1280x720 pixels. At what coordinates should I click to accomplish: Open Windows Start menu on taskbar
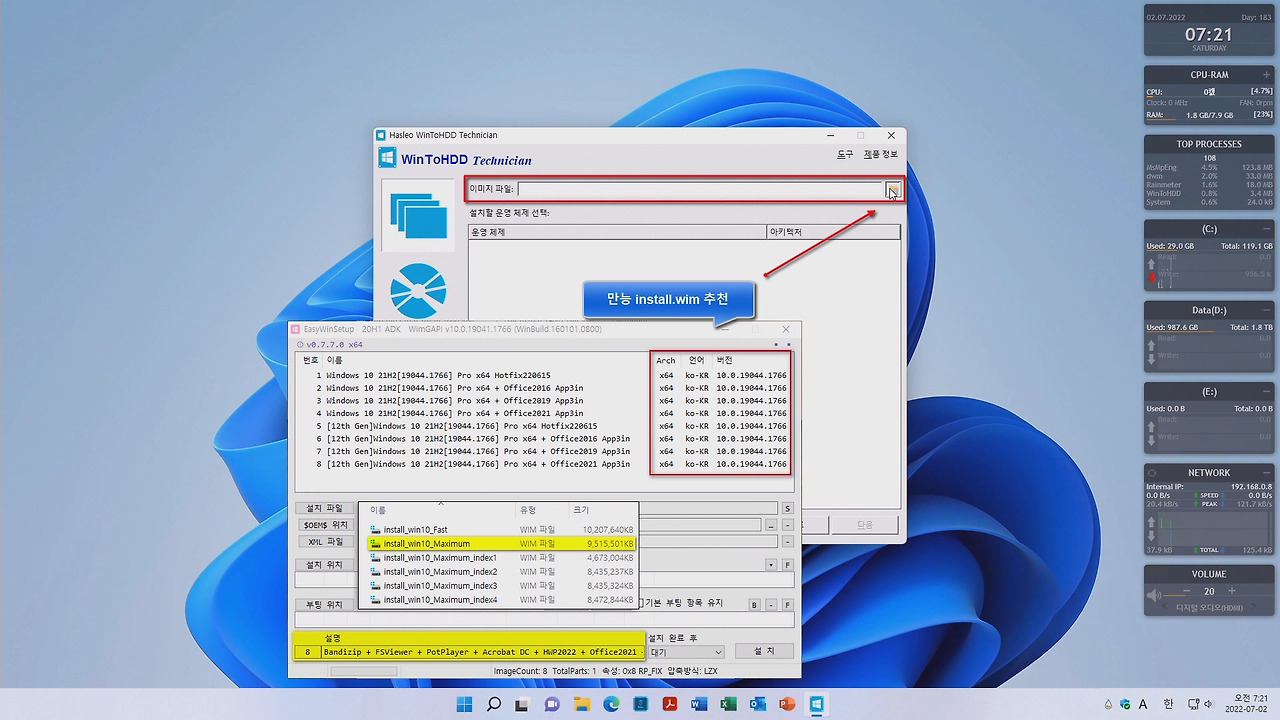(465, 704)
